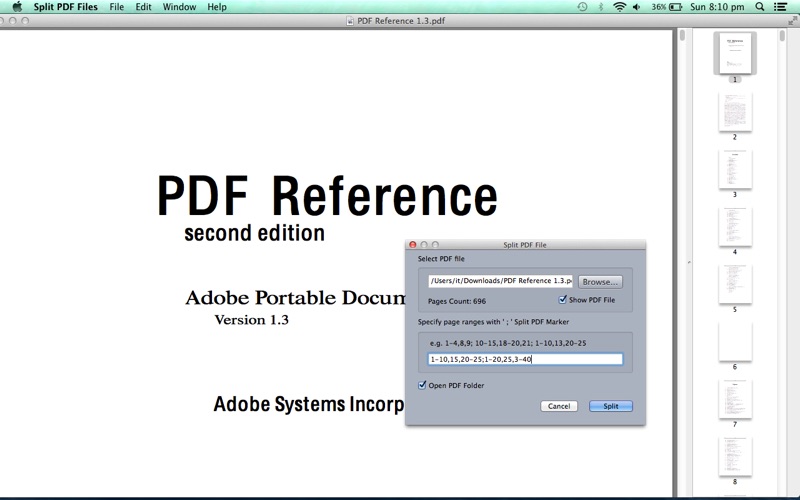
Task: Click the Pages Count: 696 label
Action: click(x=457, y=301)
